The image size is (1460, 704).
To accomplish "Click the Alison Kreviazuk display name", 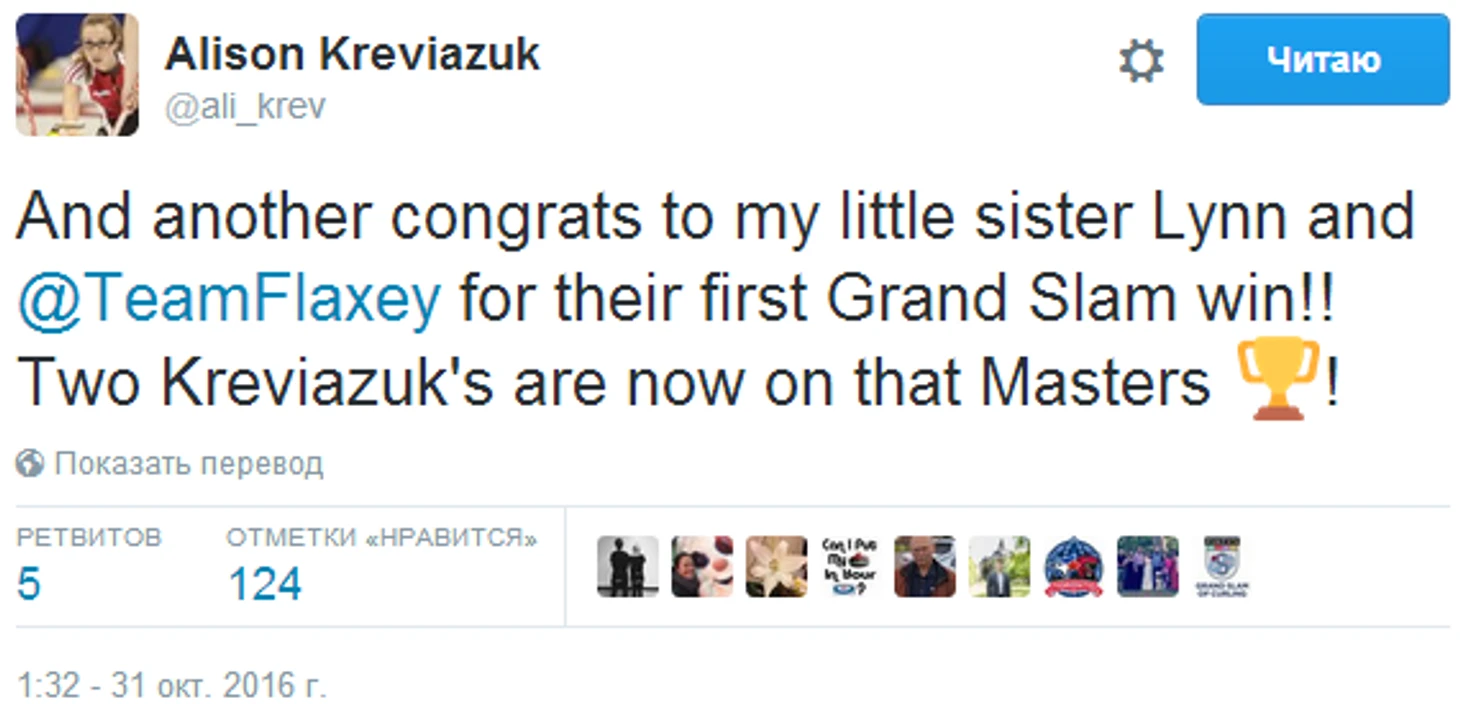I will pyautogui.click(x=352, y=55).
